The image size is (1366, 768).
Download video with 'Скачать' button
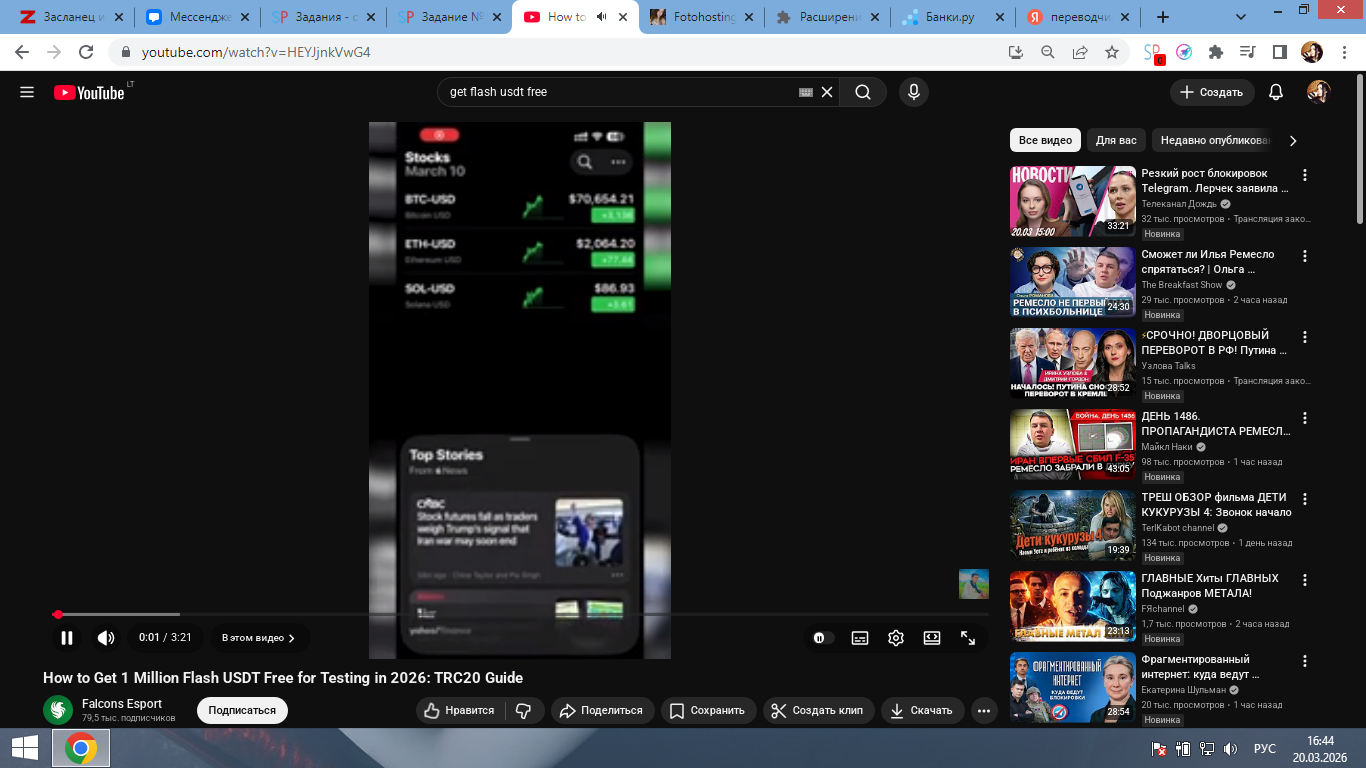[921, 710]
